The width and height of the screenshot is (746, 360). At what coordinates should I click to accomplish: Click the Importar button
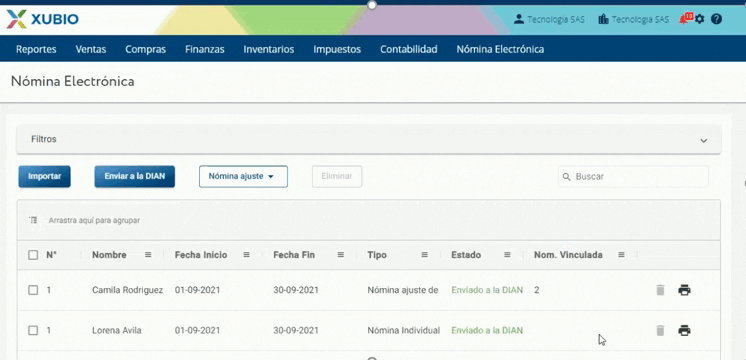coord(44,176)
